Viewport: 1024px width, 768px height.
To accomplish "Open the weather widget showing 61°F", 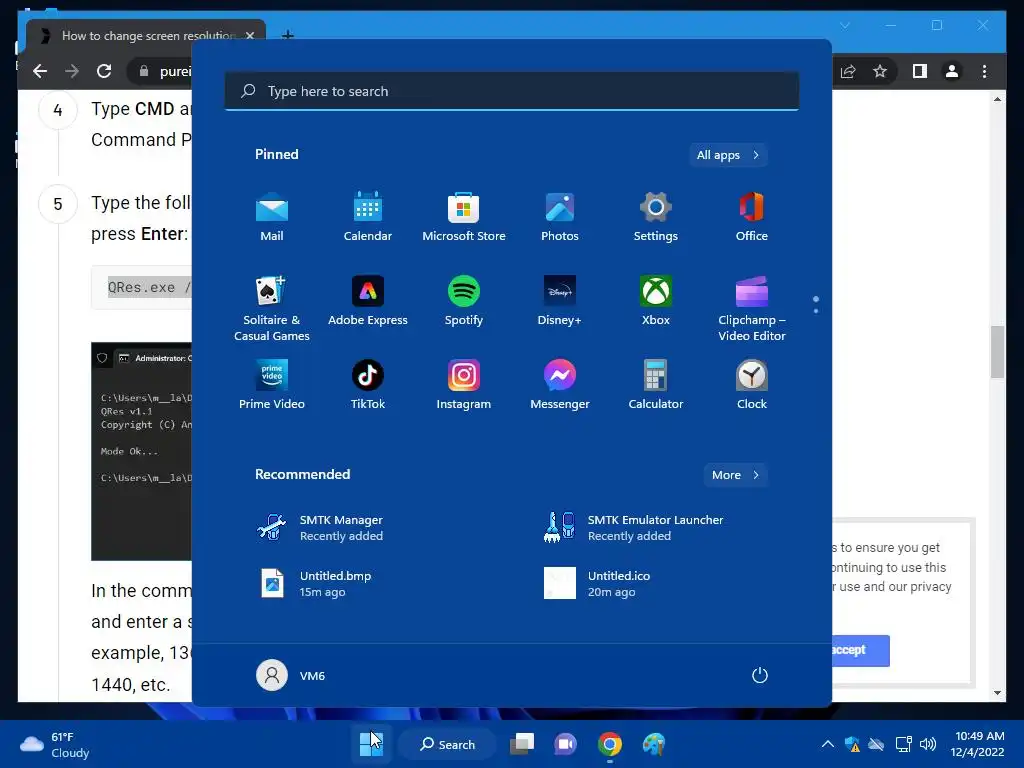I will click(x=56, y=744).
